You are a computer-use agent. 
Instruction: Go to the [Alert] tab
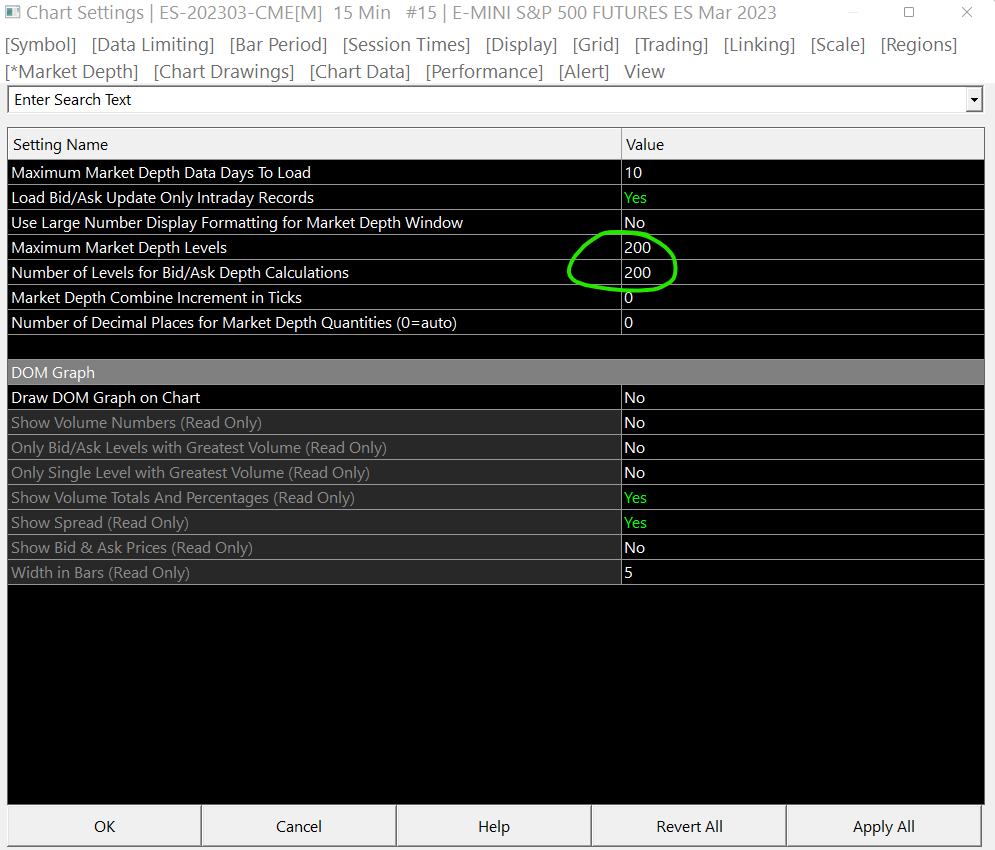(584, 72)
